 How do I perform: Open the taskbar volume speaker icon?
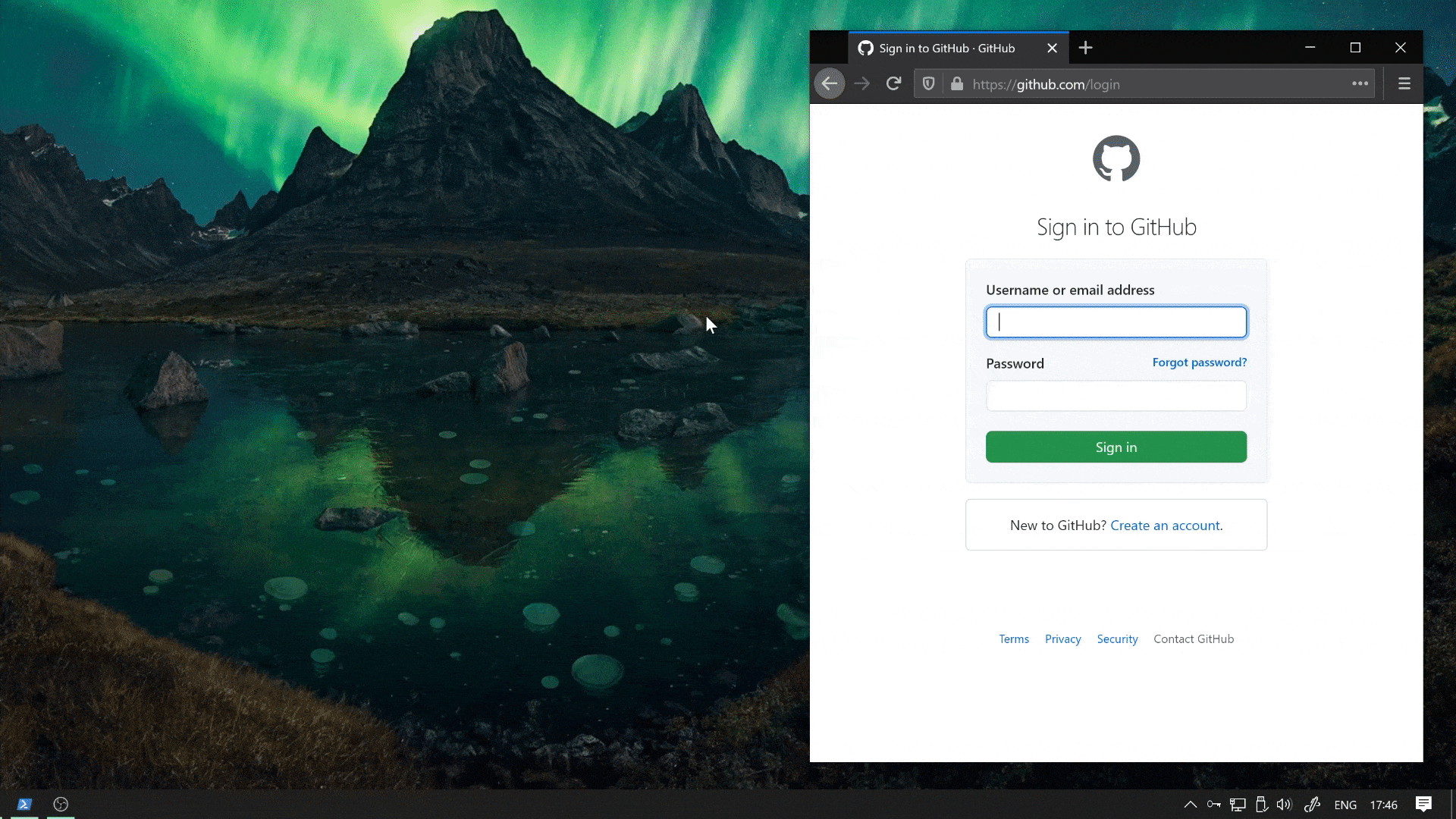point(1283,805)
